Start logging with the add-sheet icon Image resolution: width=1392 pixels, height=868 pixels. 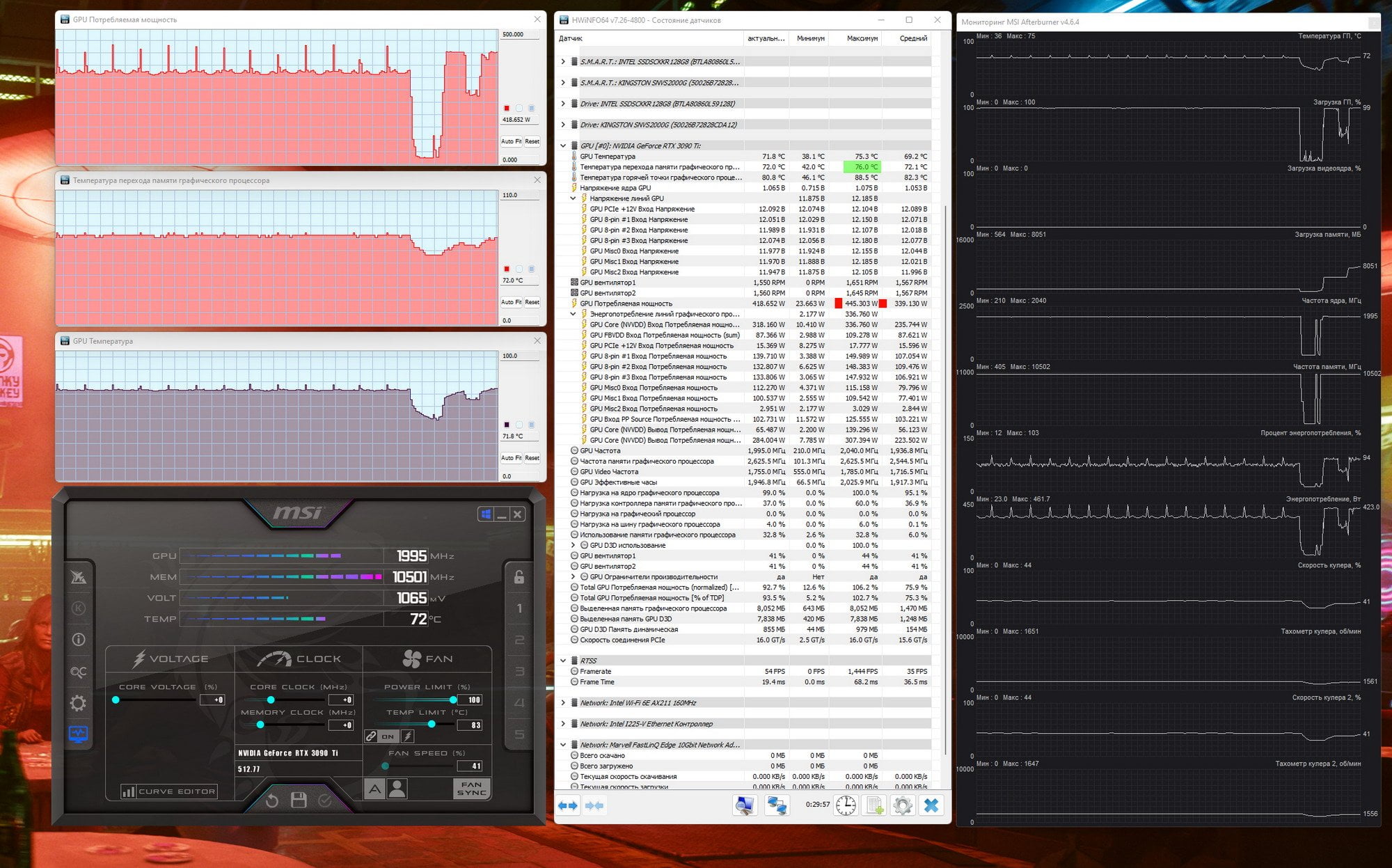[874, 805]
